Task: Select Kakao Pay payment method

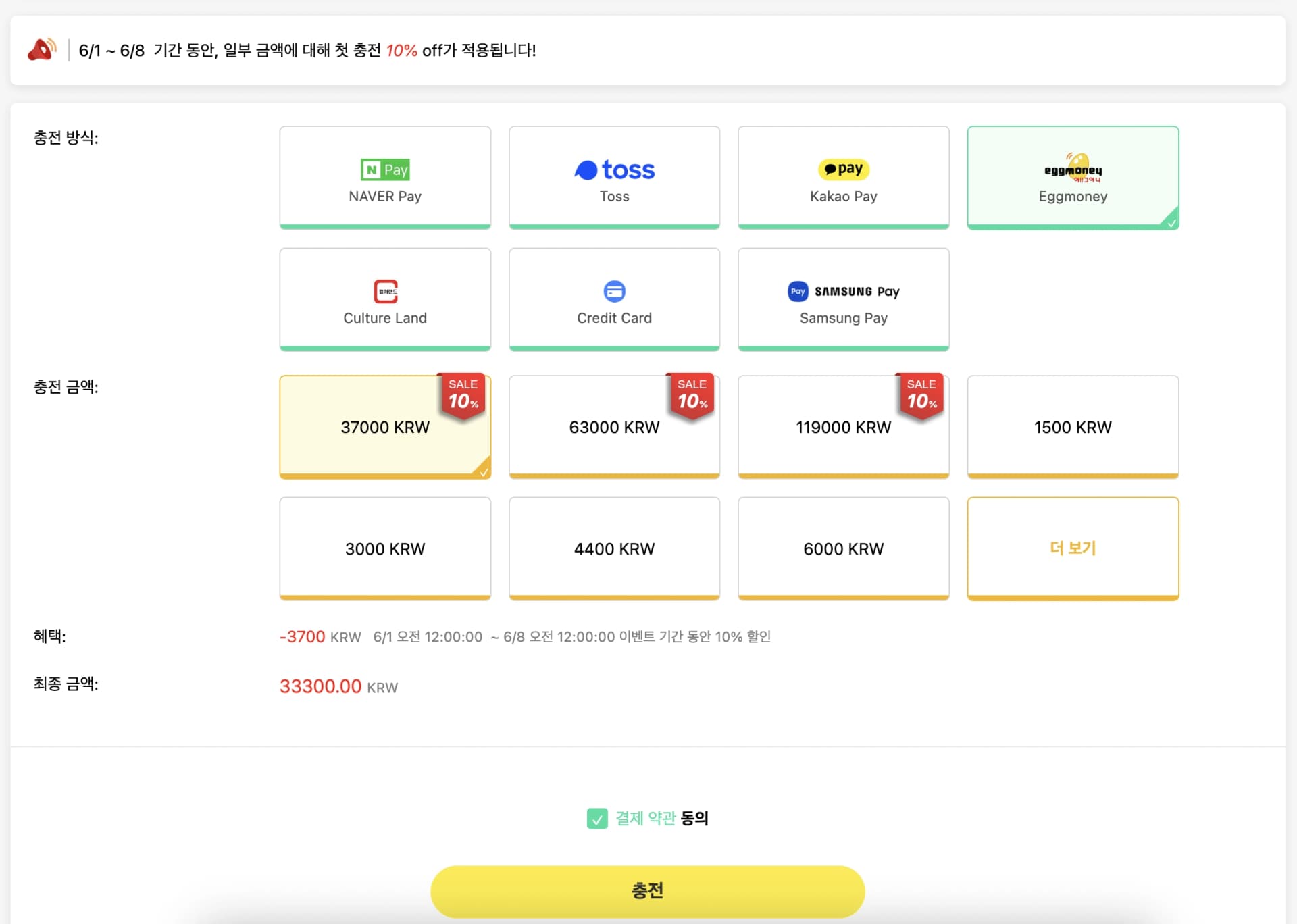Action: coord(844,177)
